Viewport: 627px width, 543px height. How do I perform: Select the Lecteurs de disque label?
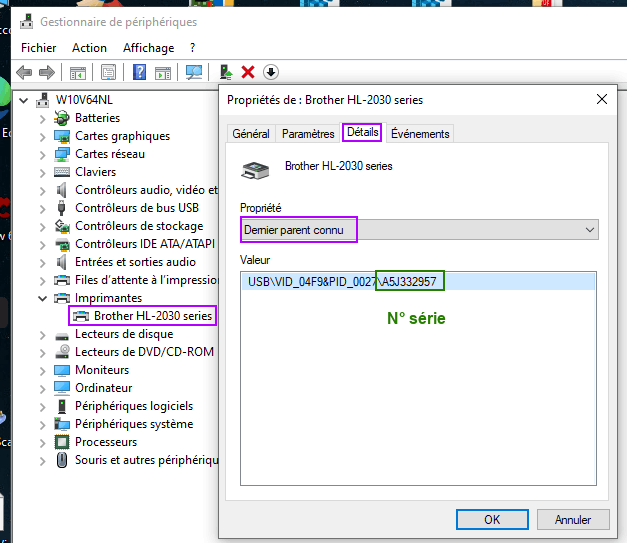click(x=124, y=334)
